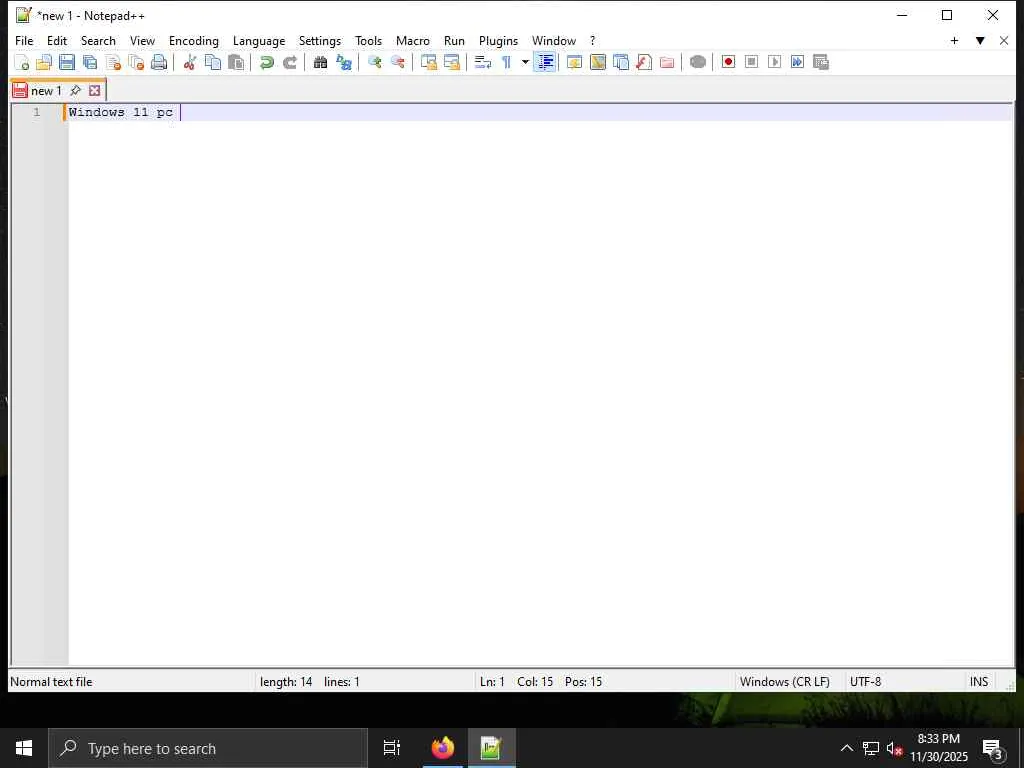Play back the recorded macro

click(775, 62)
